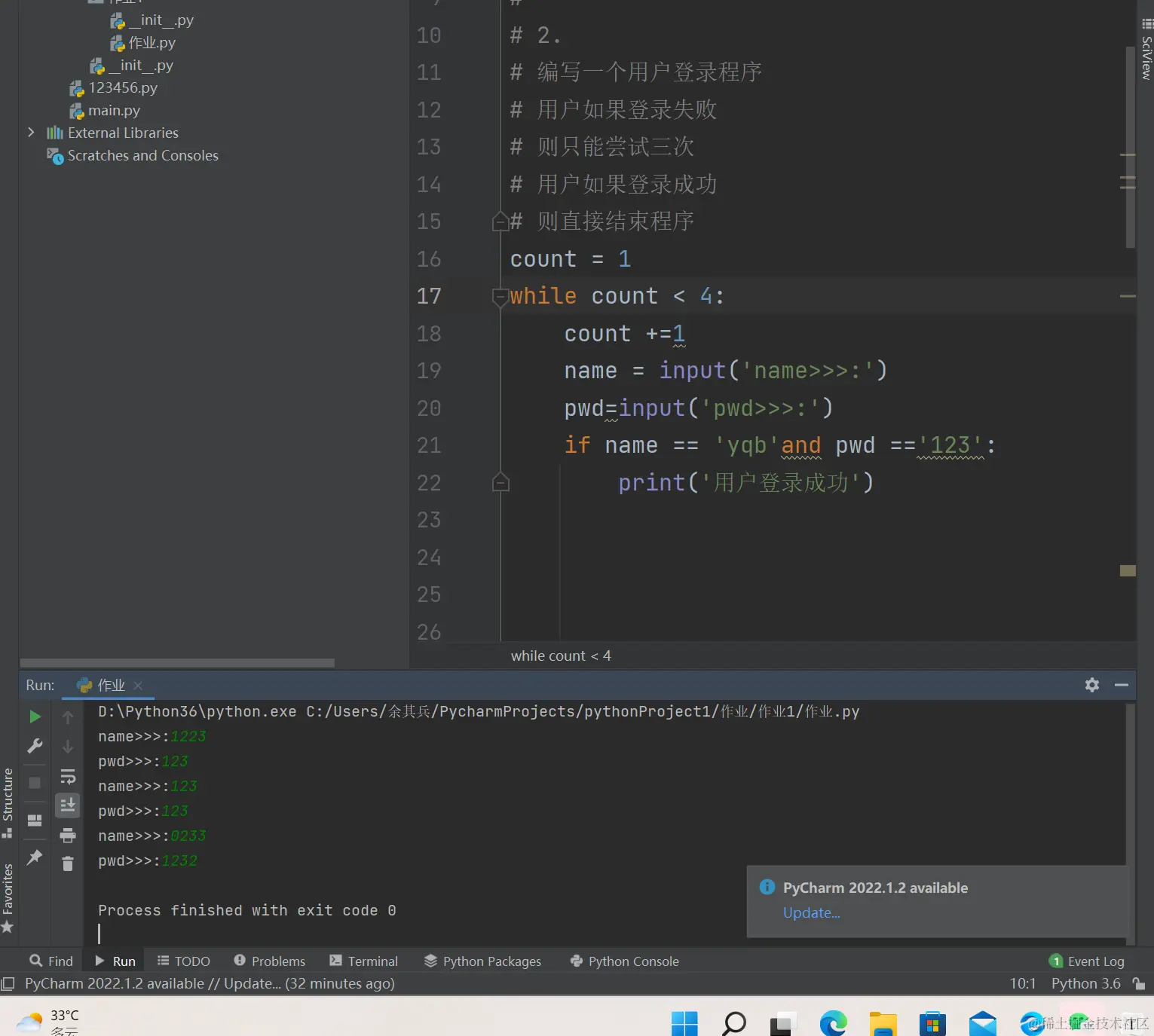Open 123456.py in project tree

click(x=123, y=88)
